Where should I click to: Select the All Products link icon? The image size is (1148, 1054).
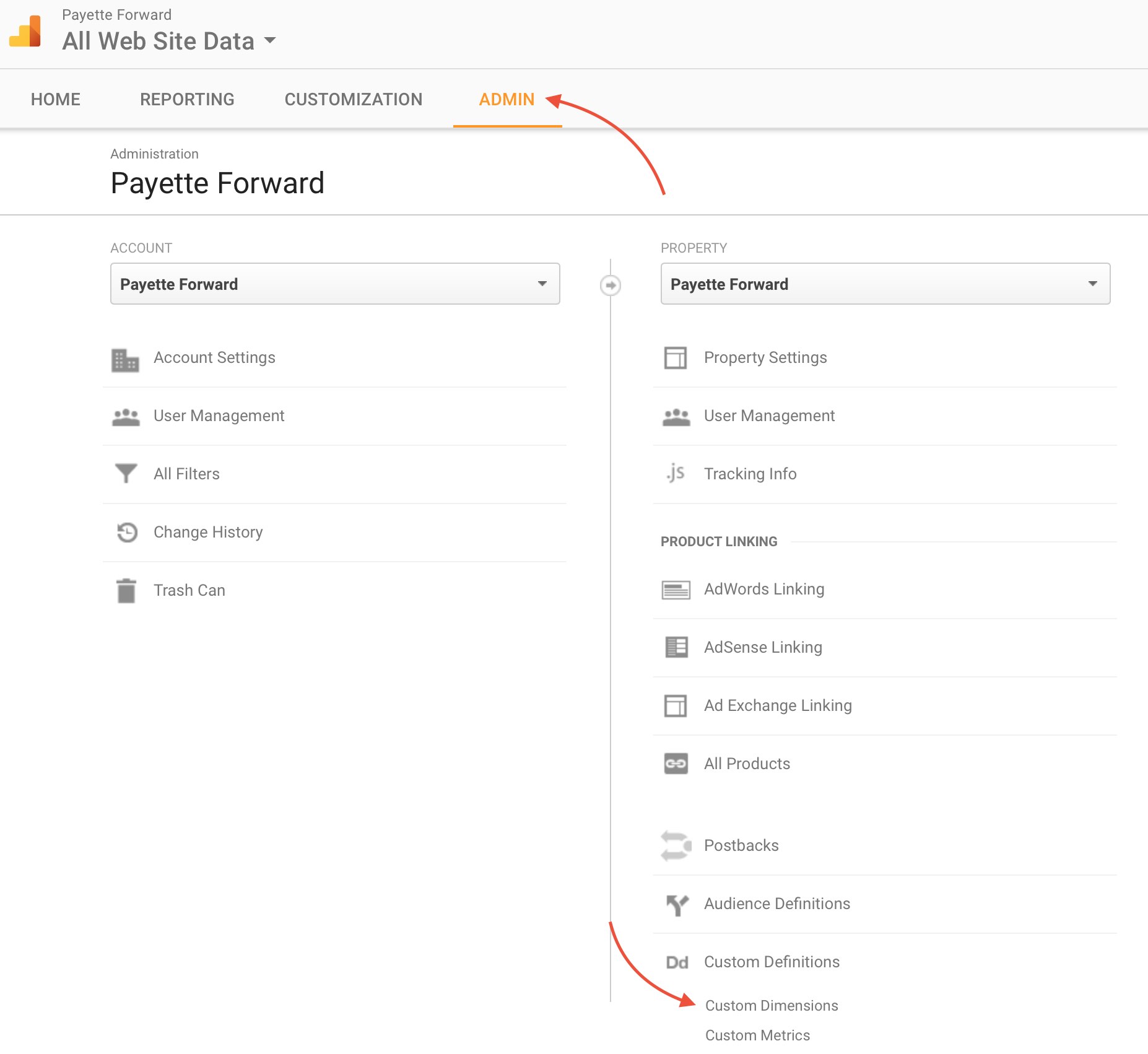point(676,764)
